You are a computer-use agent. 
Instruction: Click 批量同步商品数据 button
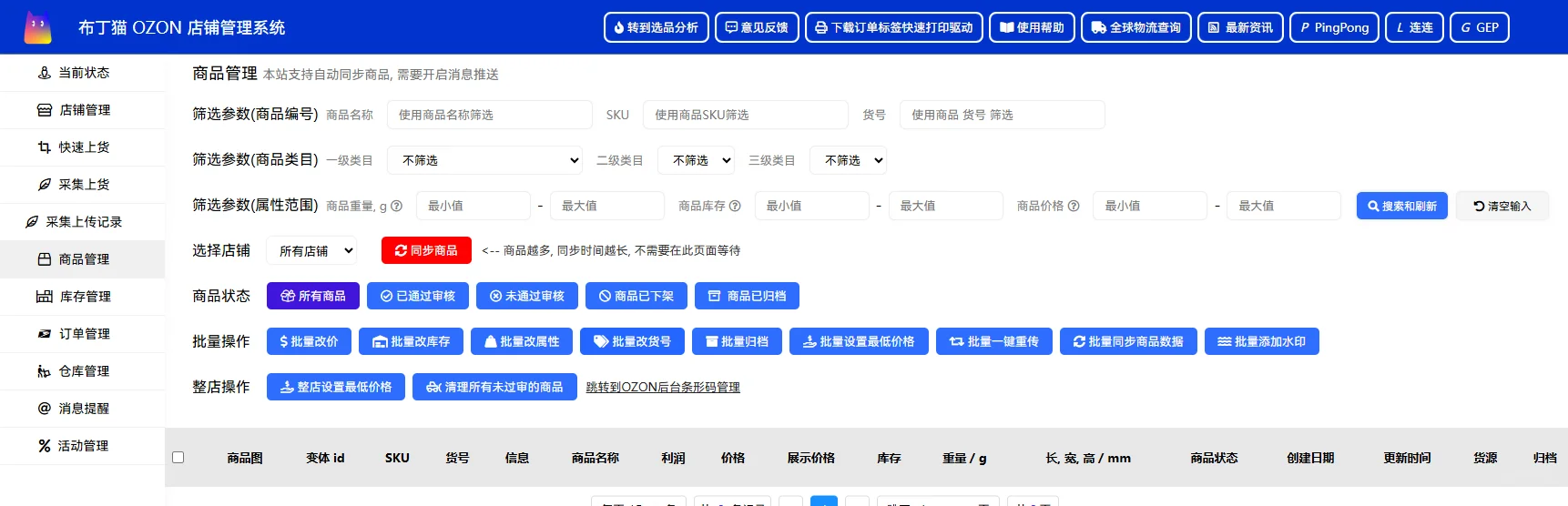click(1128, 341)
